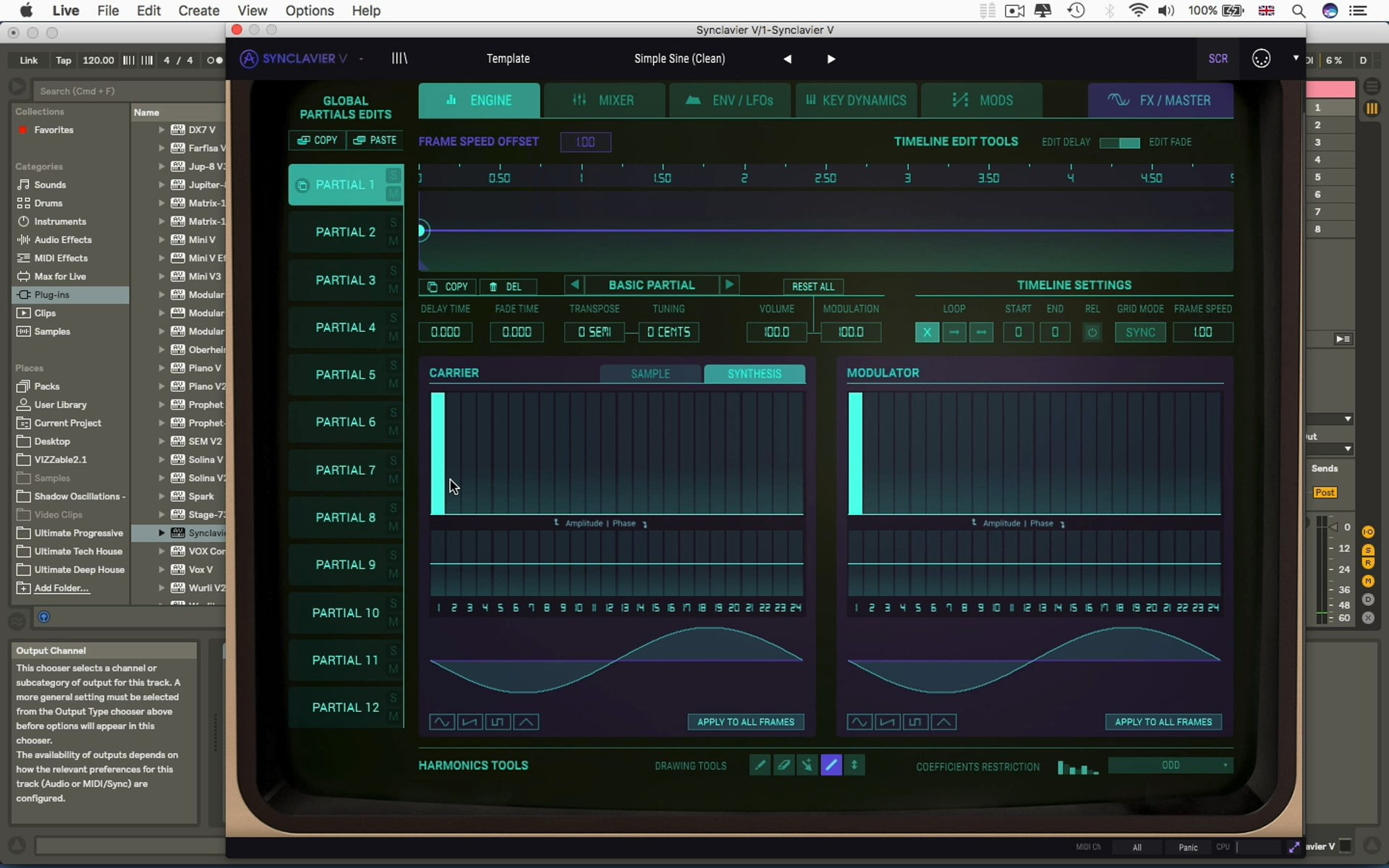Switch to the ENV / LFOs tab
The height and width of the screenshot is (868, 1389).
730,101
